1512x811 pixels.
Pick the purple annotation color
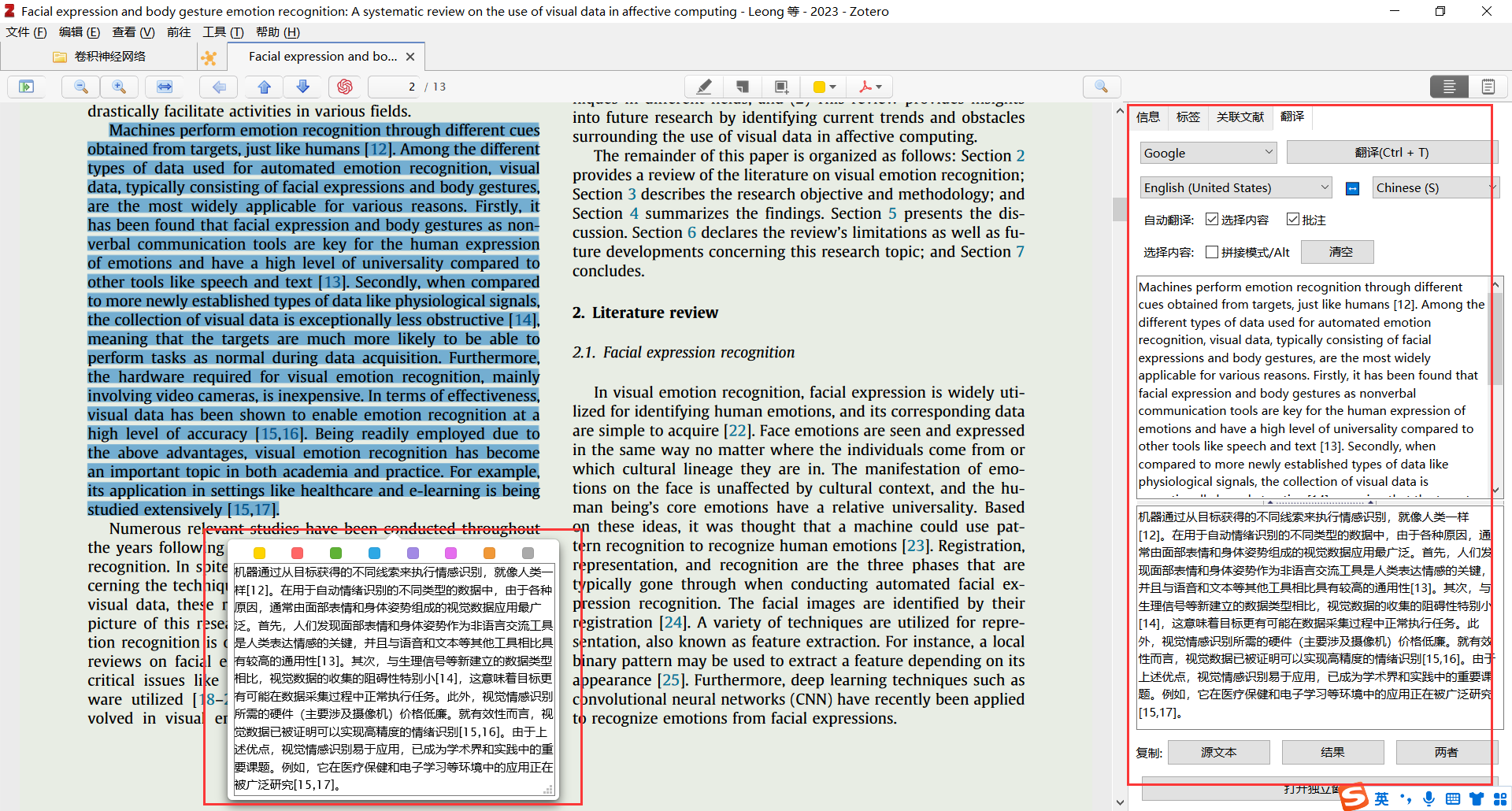coord(413,553)
